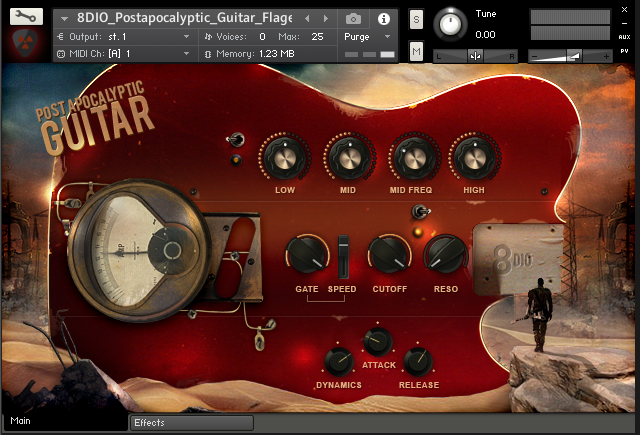Toggle the PV button
This screenshot has width=640, height=435.
pyautogui.click(x=624, y=51)
